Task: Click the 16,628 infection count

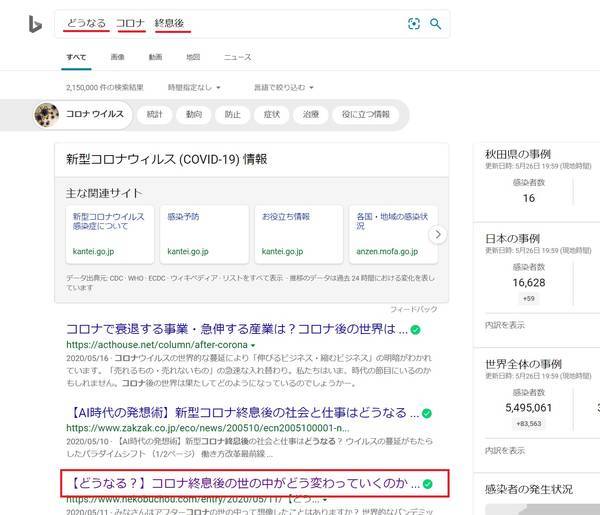Action: pos(529,283)
